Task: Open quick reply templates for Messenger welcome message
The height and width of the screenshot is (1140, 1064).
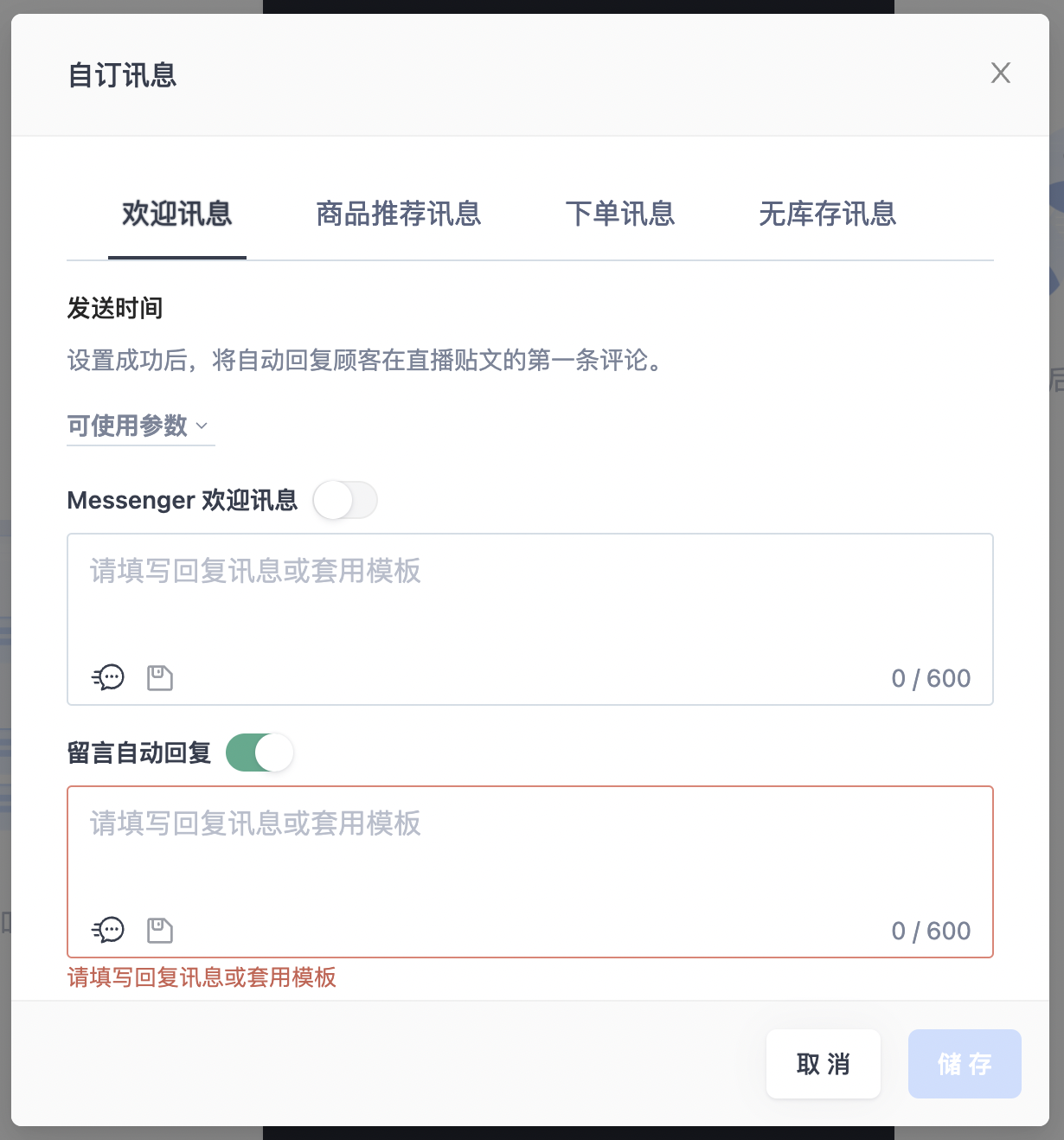Action: click(x=109, y=678)
